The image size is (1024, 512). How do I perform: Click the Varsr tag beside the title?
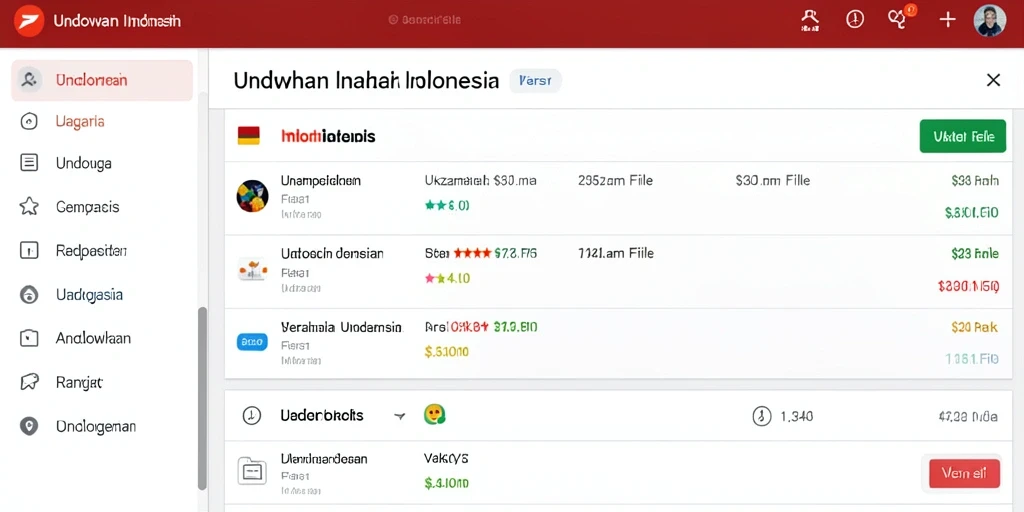click(x=535, y=81)
